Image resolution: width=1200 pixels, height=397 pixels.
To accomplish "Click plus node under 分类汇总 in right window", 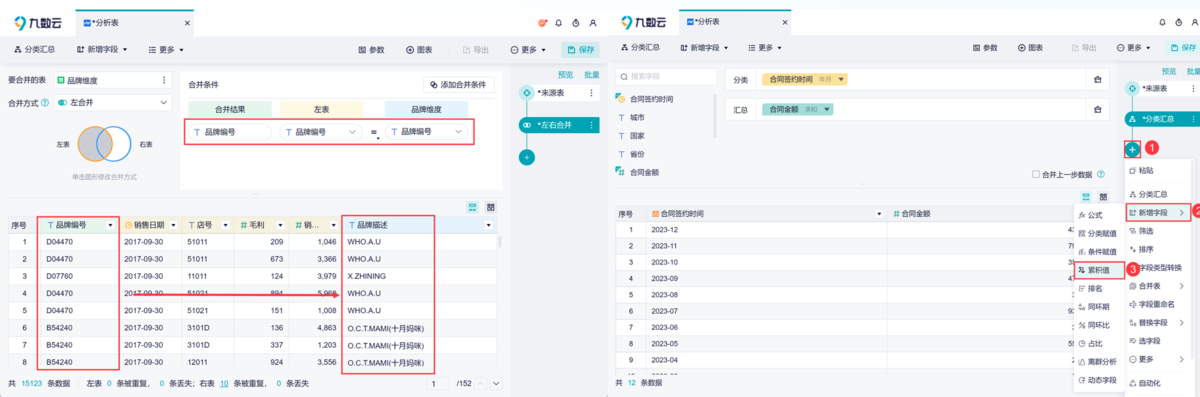I will (x=1132, y=149).
